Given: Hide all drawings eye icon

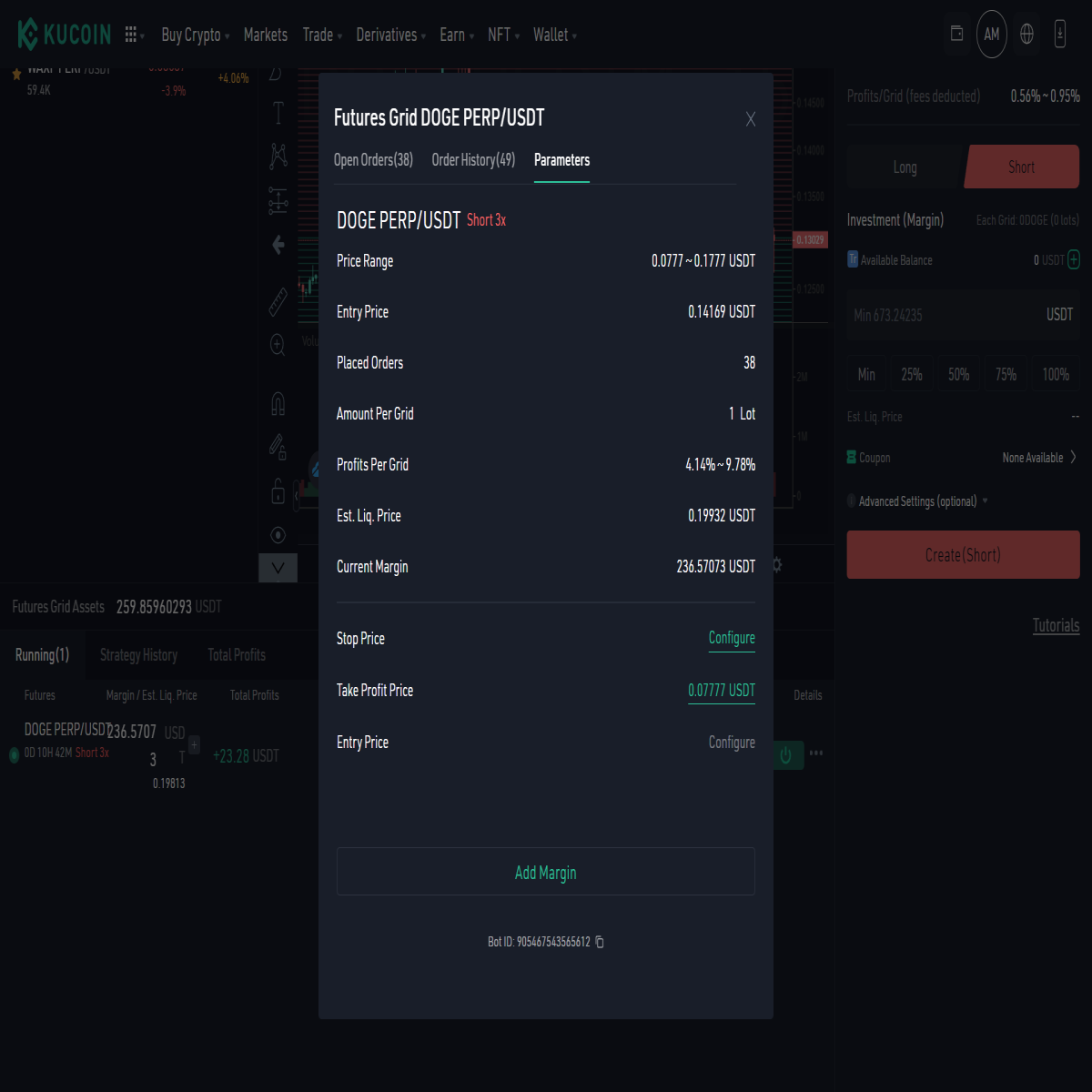Looking at the screenshot, I should [x=278, y=535].
